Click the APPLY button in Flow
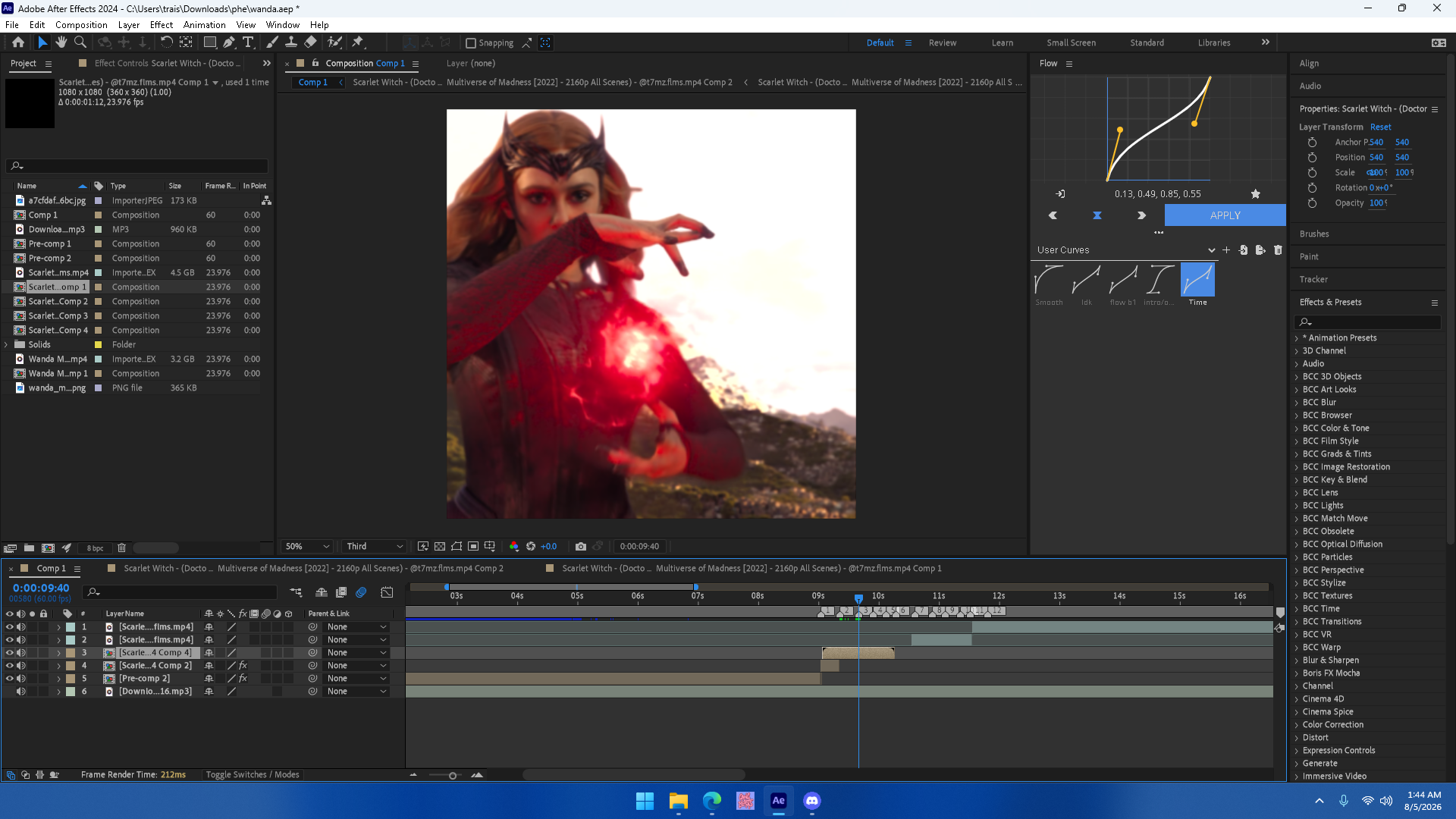The width and height of the screenshot is (1456, 819). (x=1225, y=215)
